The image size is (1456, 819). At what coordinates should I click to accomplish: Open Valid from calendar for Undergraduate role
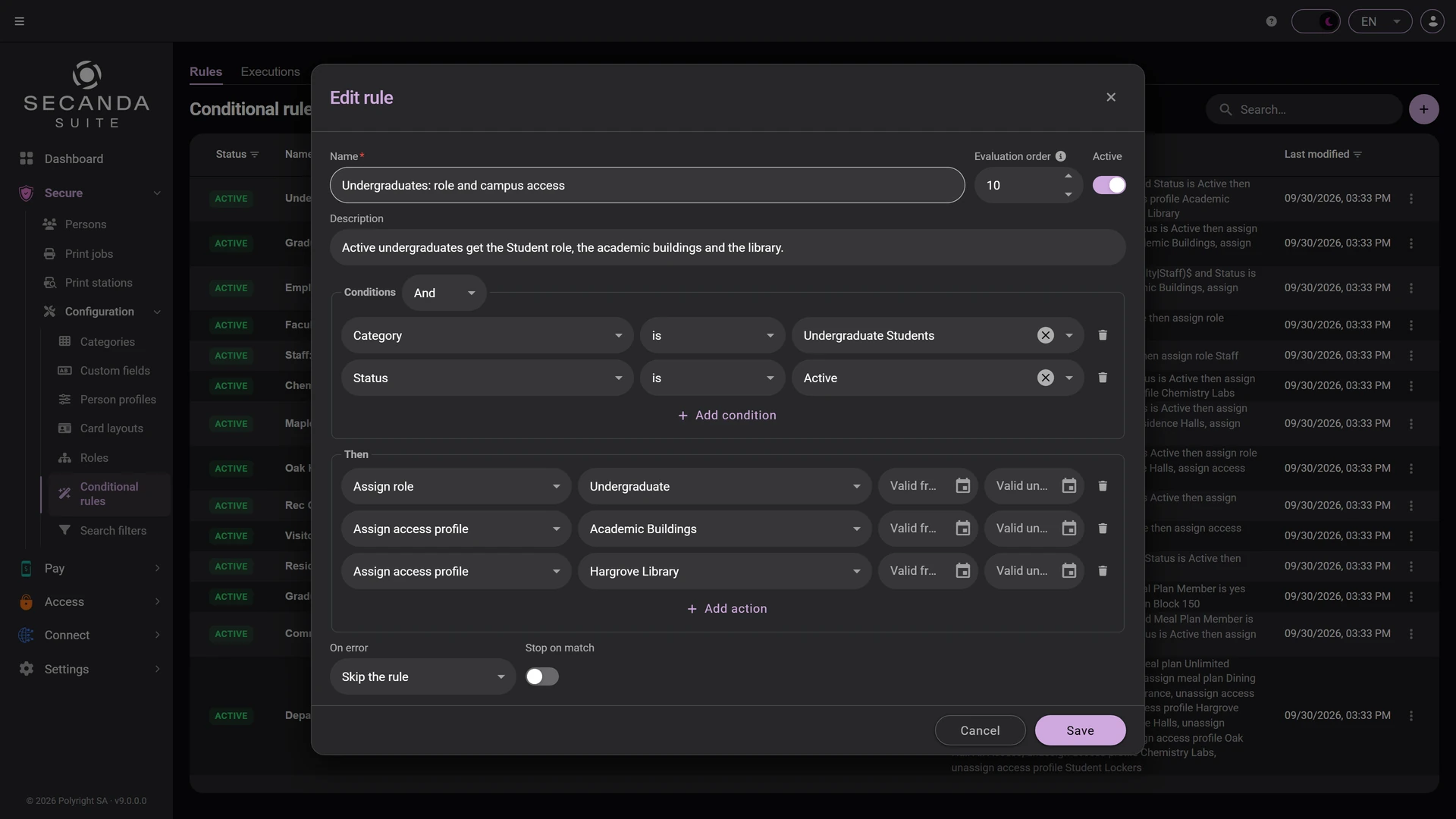[x=962, y=486]
